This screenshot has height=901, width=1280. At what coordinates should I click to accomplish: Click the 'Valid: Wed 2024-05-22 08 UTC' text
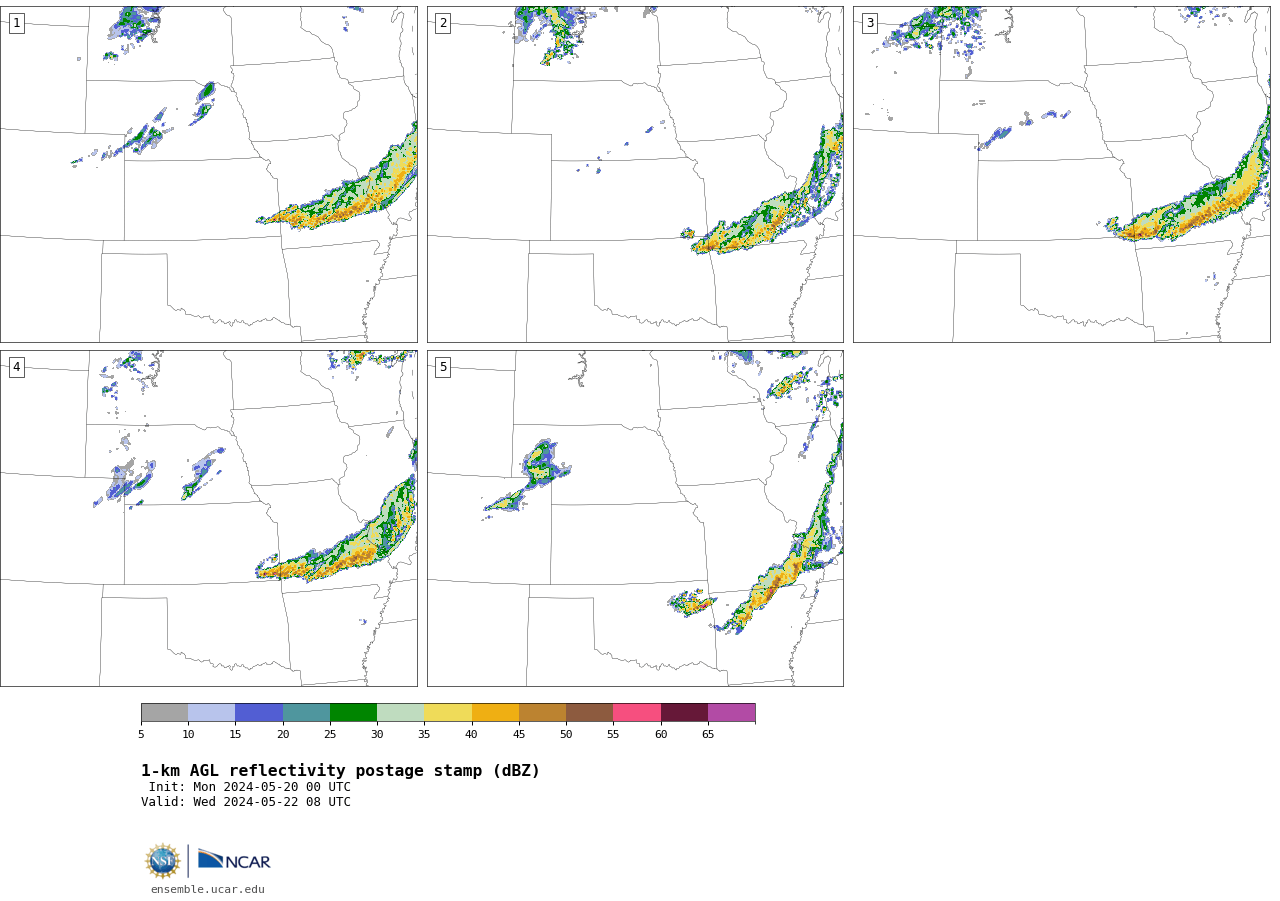[x=246, y=802]
